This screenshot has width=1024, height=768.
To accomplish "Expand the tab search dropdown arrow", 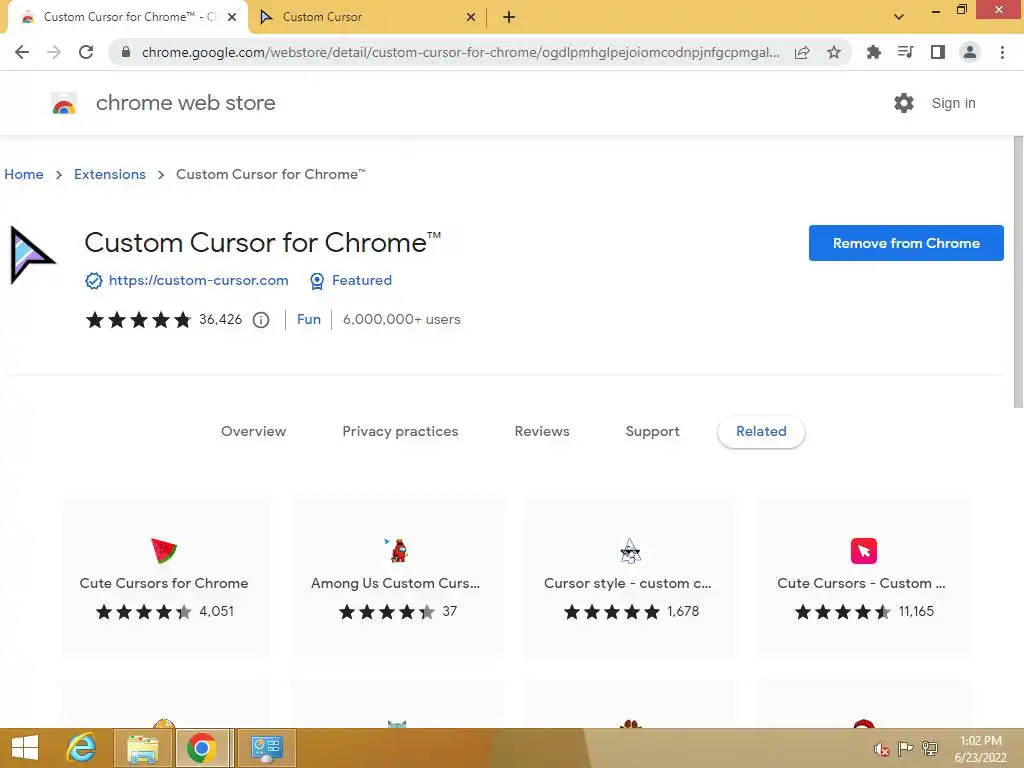I will click(899, 17).
